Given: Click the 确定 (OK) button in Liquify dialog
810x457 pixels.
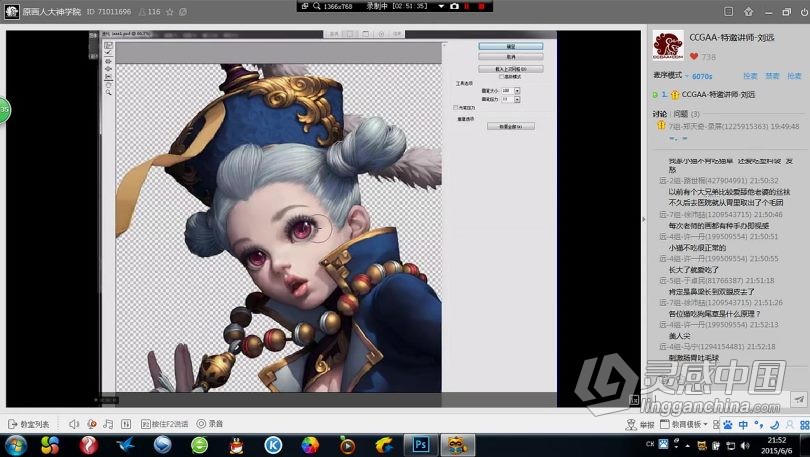Looking at the screenshot, I should (x=510, y=46).
